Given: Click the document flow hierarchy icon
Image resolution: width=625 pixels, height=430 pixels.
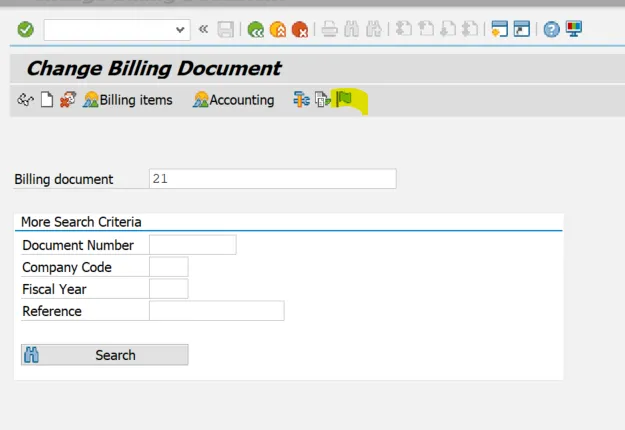Looking at the screenshot, I should tap(302, 100).
